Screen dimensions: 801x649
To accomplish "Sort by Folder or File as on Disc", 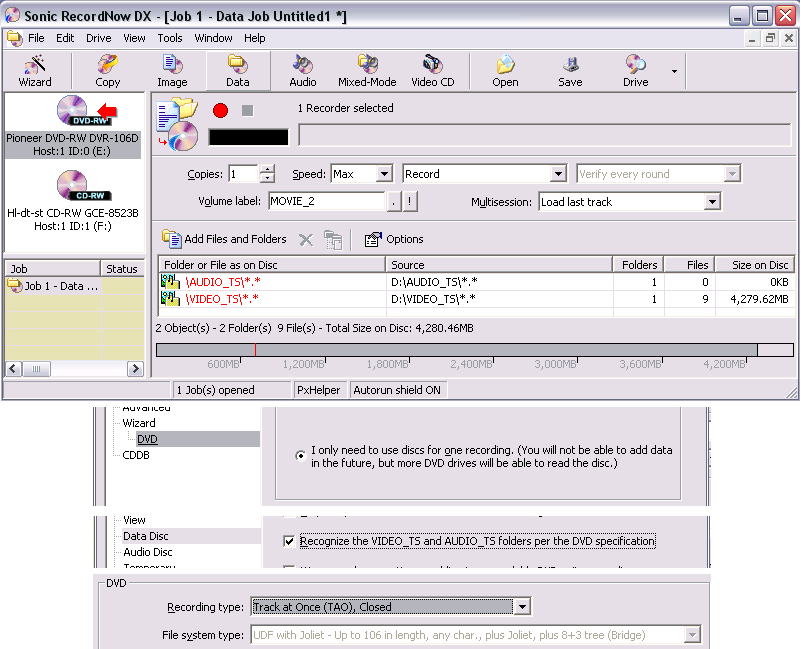I will [x=272, y=265].
